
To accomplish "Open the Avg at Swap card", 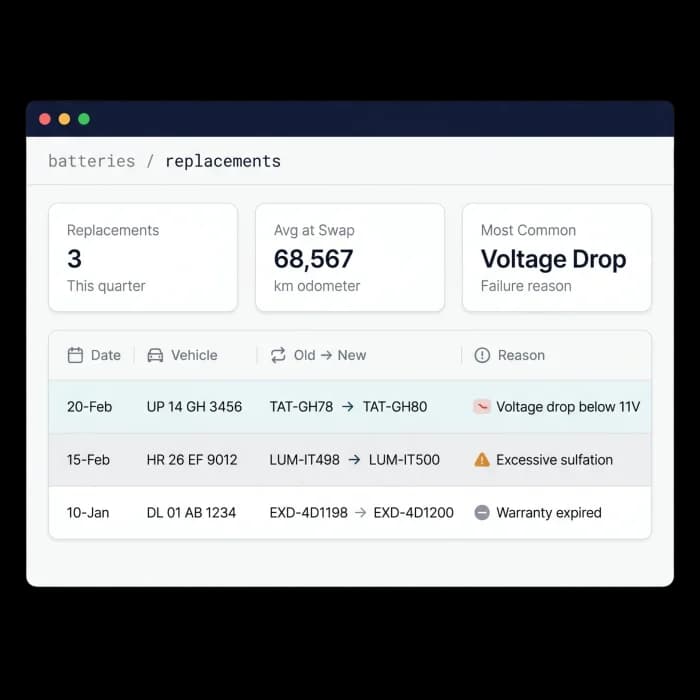I will click(x=350, y=258).
